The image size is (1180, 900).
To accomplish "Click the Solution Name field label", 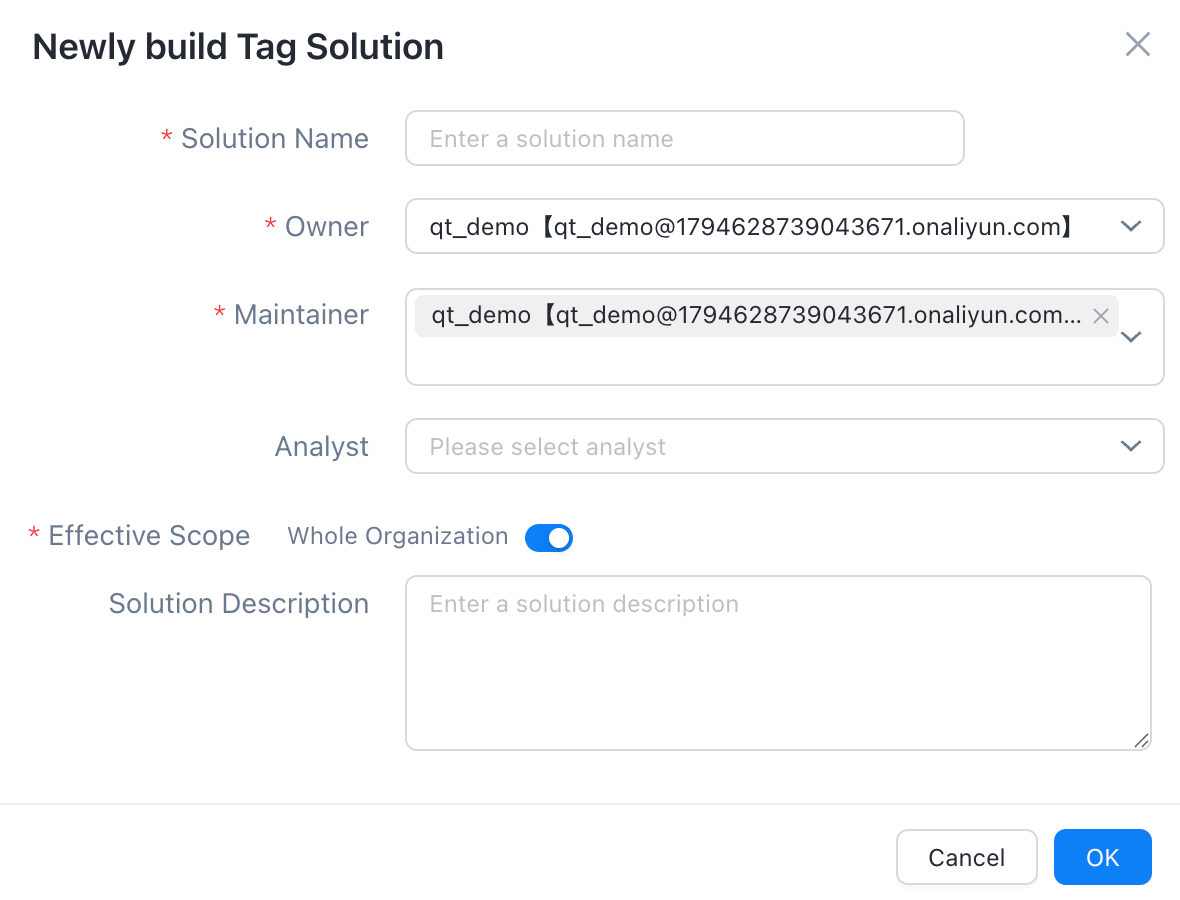I will [x=275, y=138].
